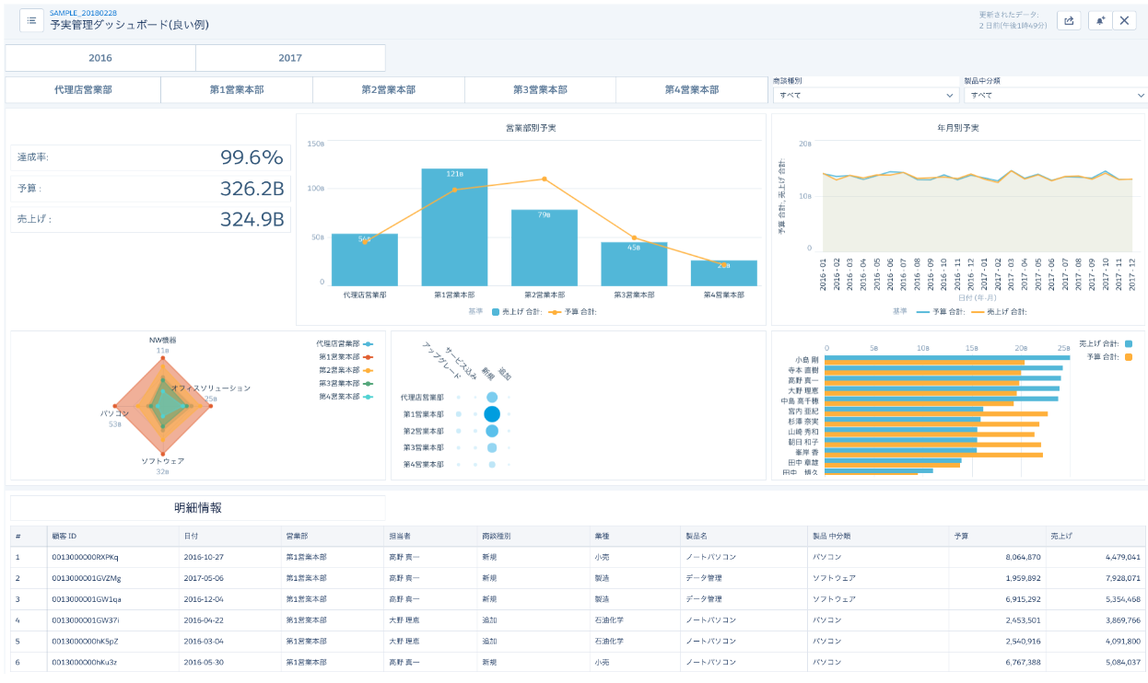The width and height of the screenshot is (1148, 683).
Task: Open the dashboard list menu icon
Action: click(x=31, y=20)
